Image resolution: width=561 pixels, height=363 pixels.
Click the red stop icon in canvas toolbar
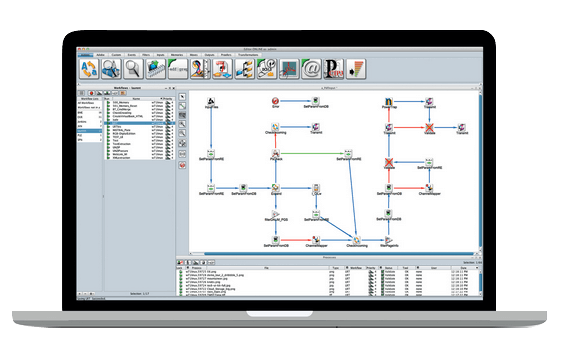point(182,165)
